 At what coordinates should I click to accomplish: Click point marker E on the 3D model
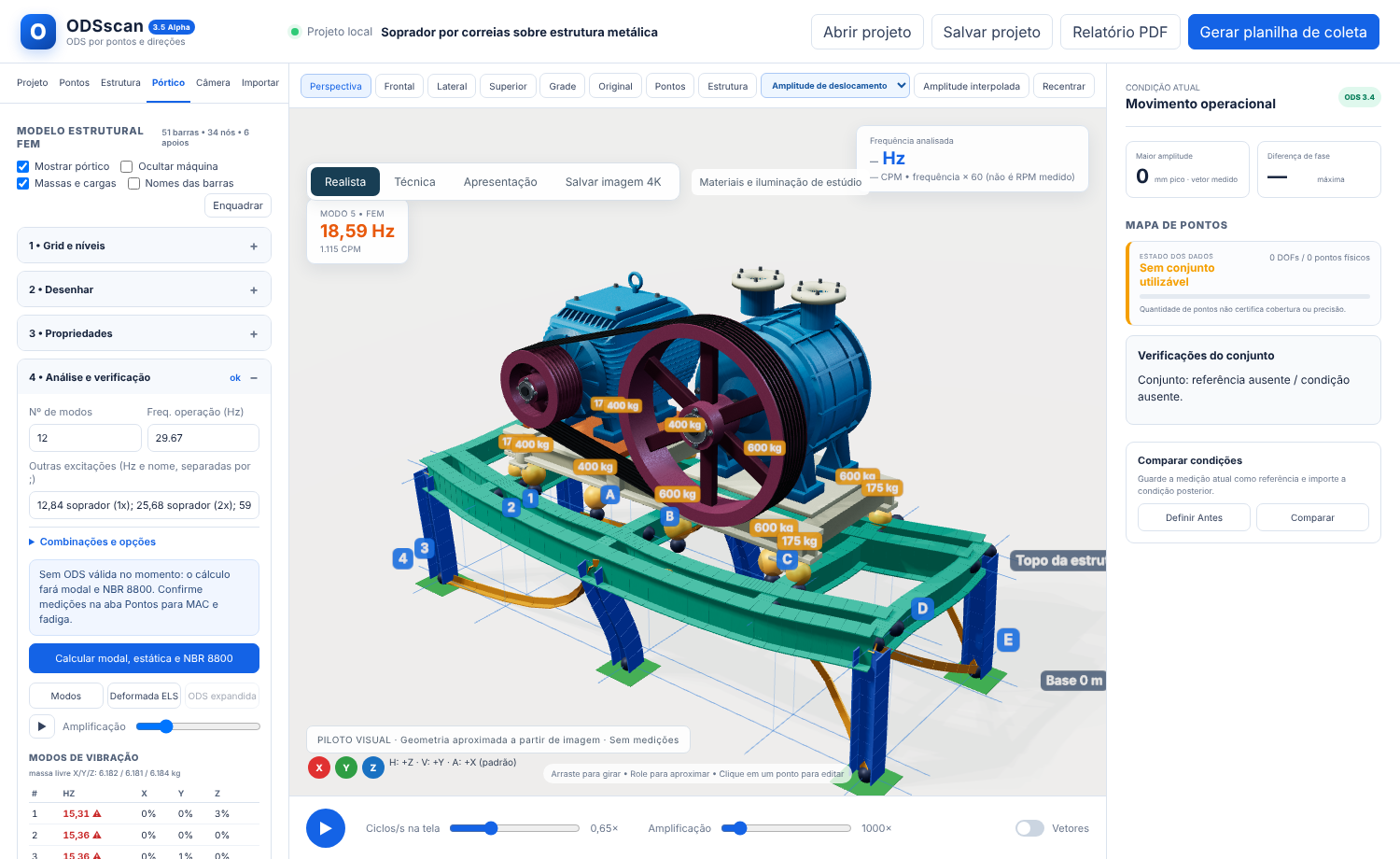(1007, 640)
